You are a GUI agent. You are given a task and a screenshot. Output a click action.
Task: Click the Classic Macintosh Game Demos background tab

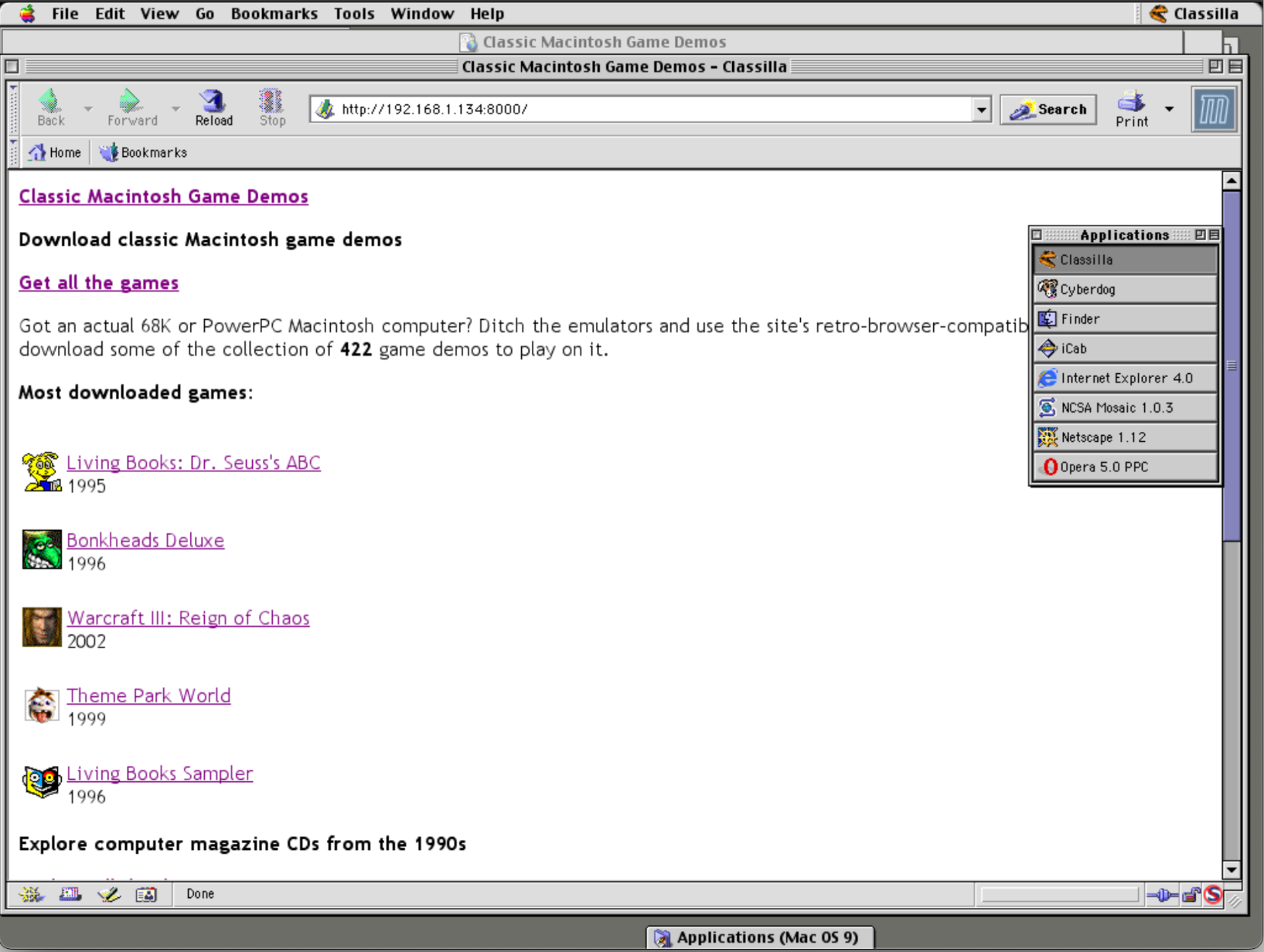click(594, 42)
